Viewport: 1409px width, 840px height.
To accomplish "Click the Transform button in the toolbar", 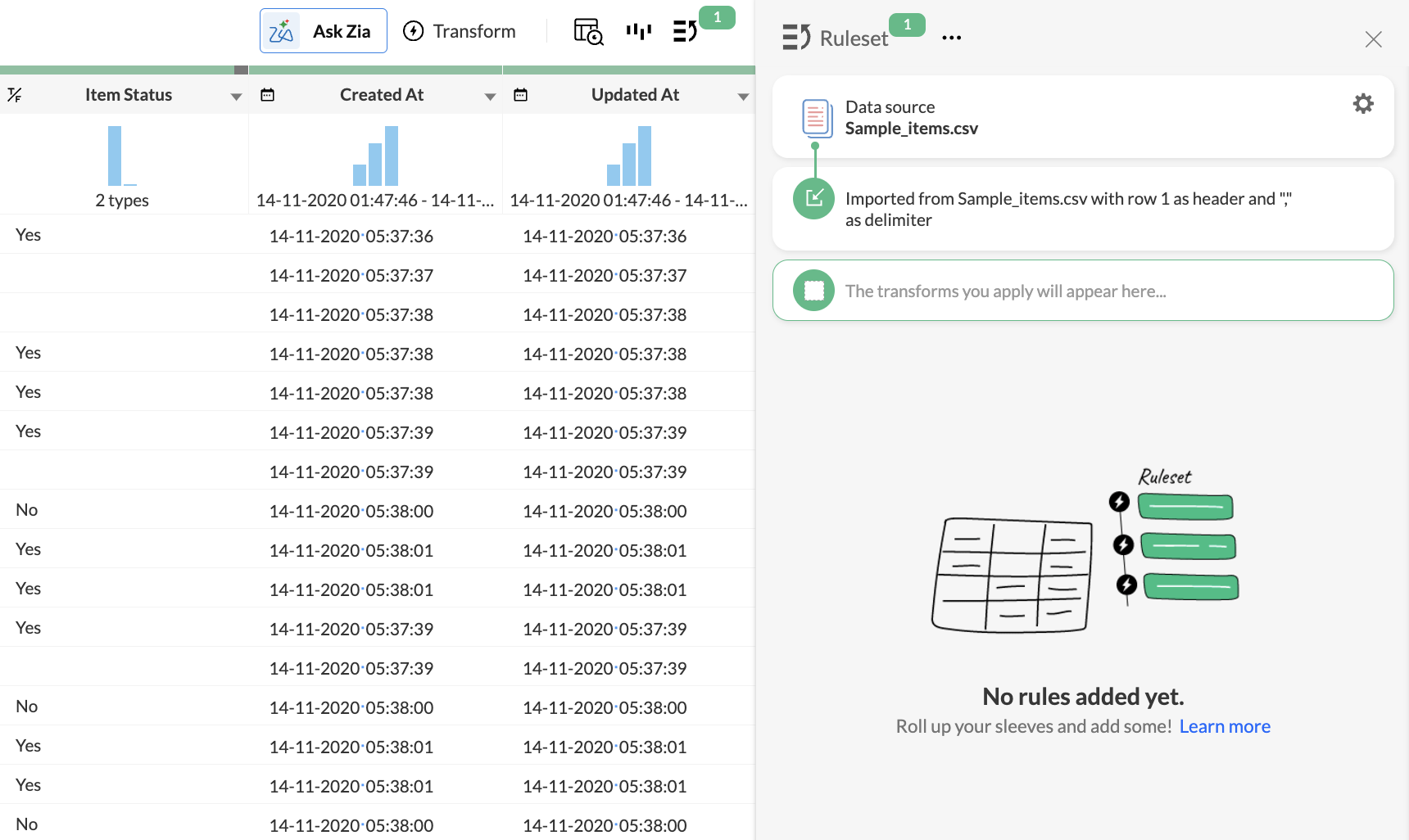I will (460, 31).
